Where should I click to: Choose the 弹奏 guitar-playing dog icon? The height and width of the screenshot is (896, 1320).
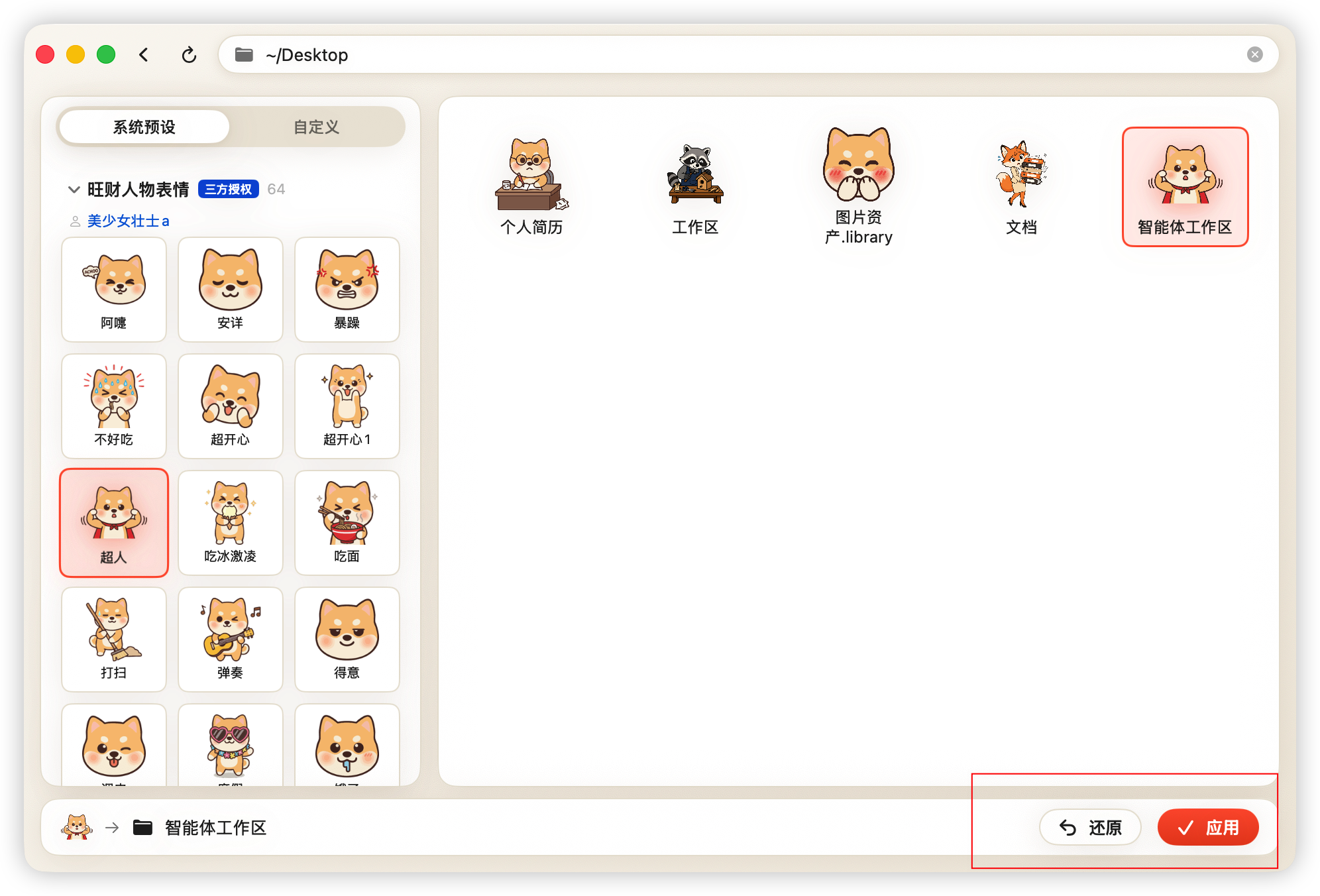click(231, 640)
